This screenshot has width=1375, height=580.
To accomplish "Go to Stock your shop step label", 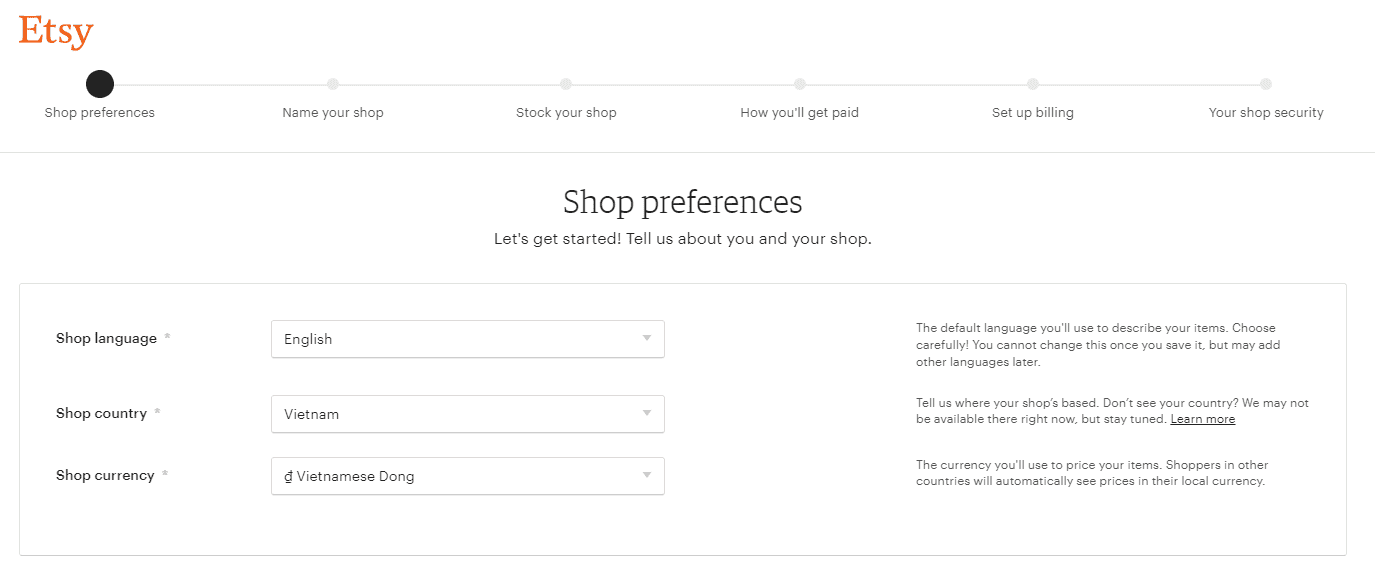I will (x=566, y=113).
